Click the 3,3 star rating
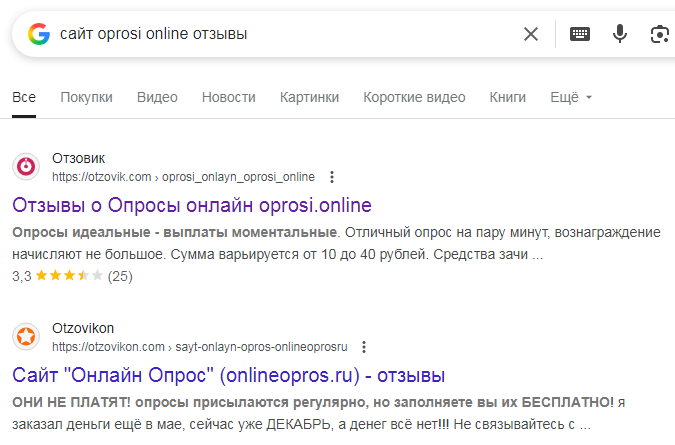This screenshot has width=675, height=445. 57,276
